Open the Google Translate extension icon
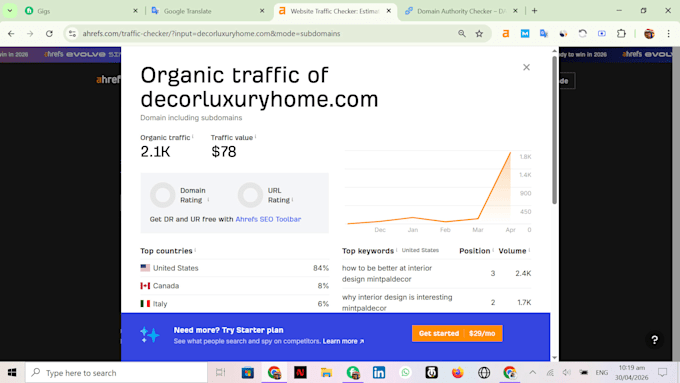This screenshot has height=383, width=680. (544, 33)
